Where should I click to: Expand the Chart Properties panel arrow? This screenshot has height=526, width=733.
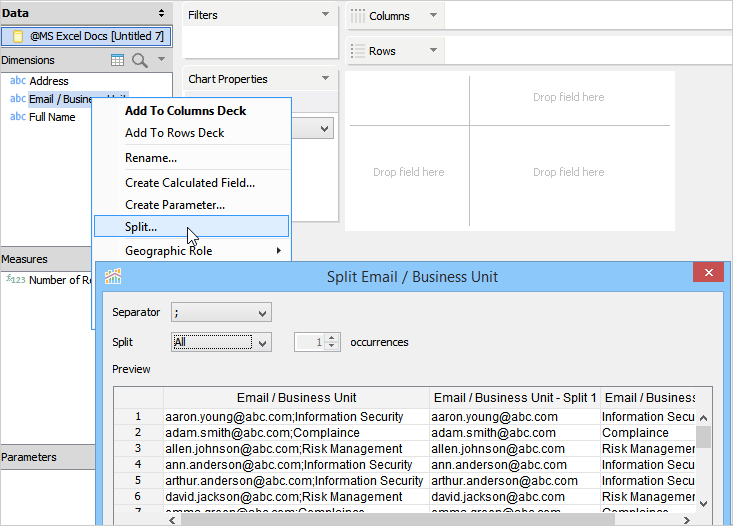(325, 79)
